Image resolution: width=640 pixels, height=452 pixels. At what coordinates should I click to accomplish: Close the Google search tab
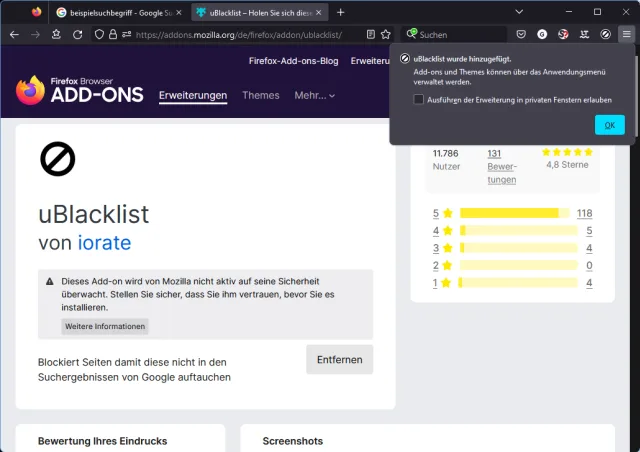(179, 13)
